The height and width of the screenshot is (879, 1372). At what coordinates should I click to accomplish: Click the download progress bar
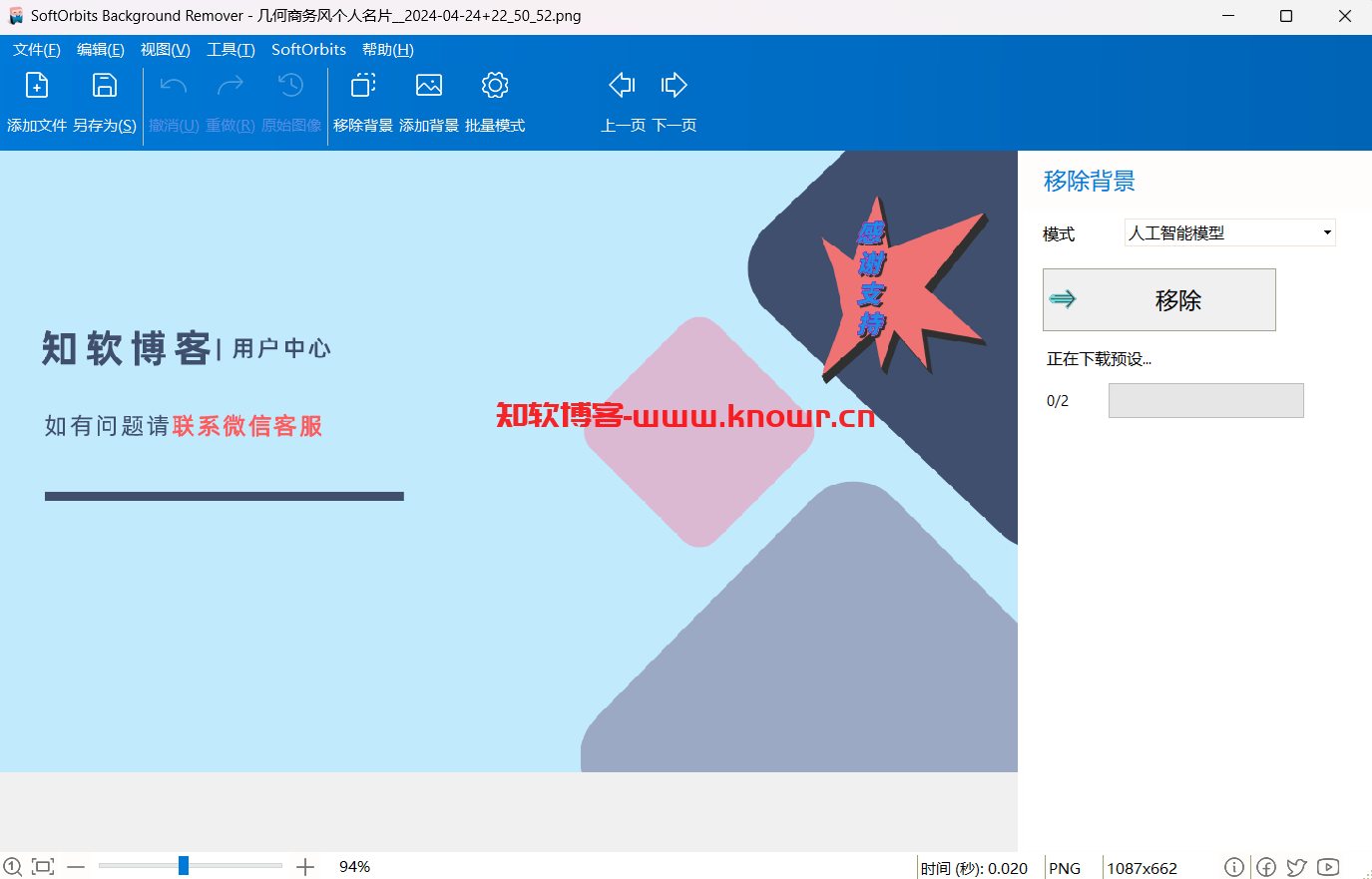[x=1206, y=400]
